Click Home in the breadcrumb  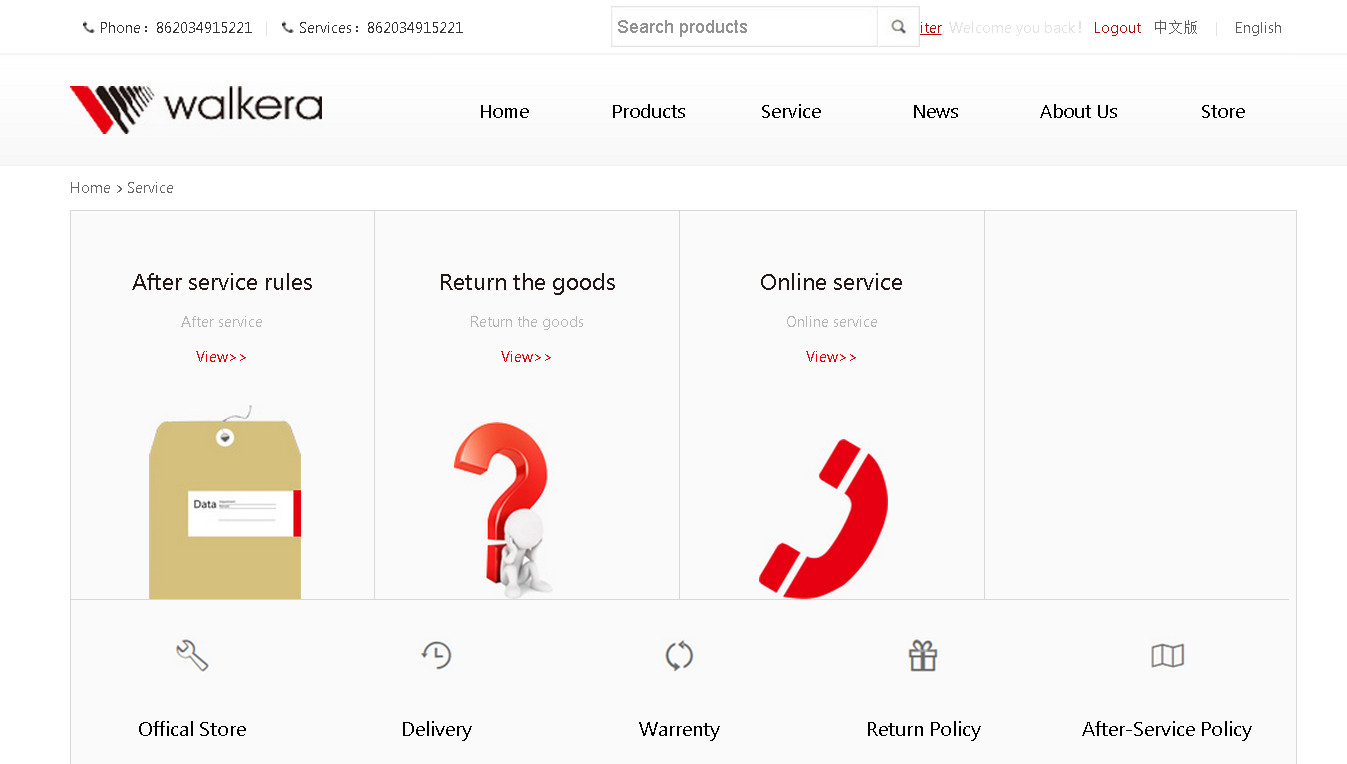tap(90, 188)
